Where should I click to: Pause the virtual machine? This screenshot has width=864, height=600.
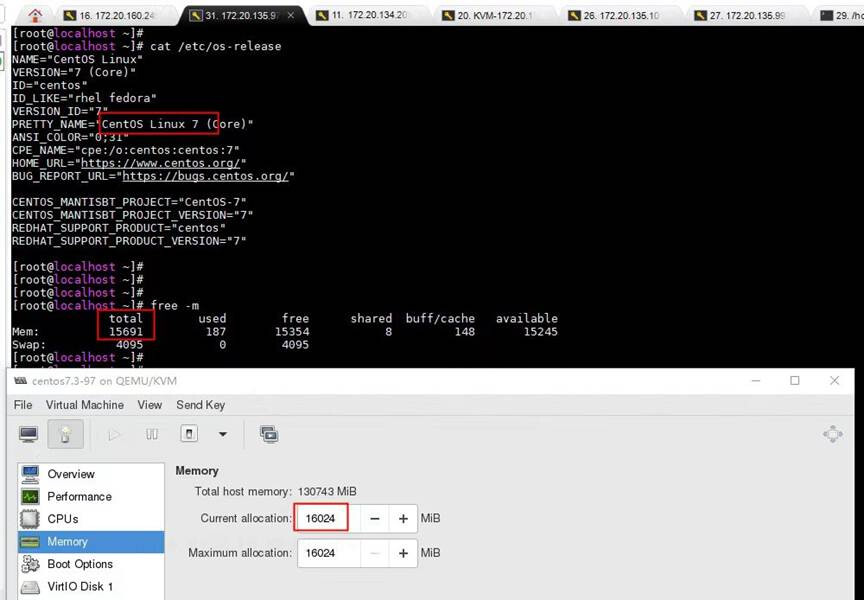(152, 434)
